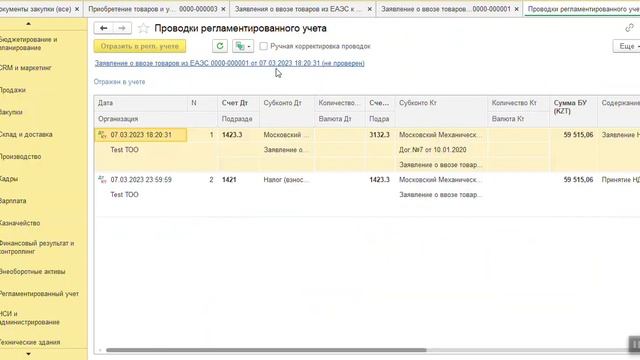The height and width of the screenshot is (360, 640).
Task: Click debit account '1423.3' in row 1
Action: (x=232, y=135)
